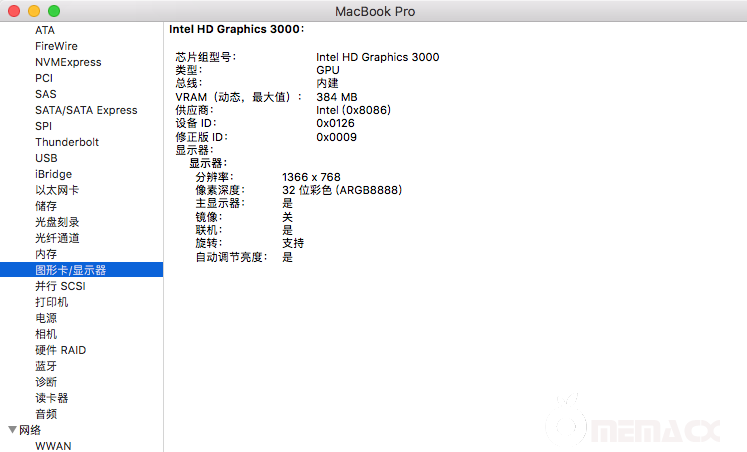Select FireWire in the sidebar
Screen dimensions: 747x452
[x=56, y=46]
